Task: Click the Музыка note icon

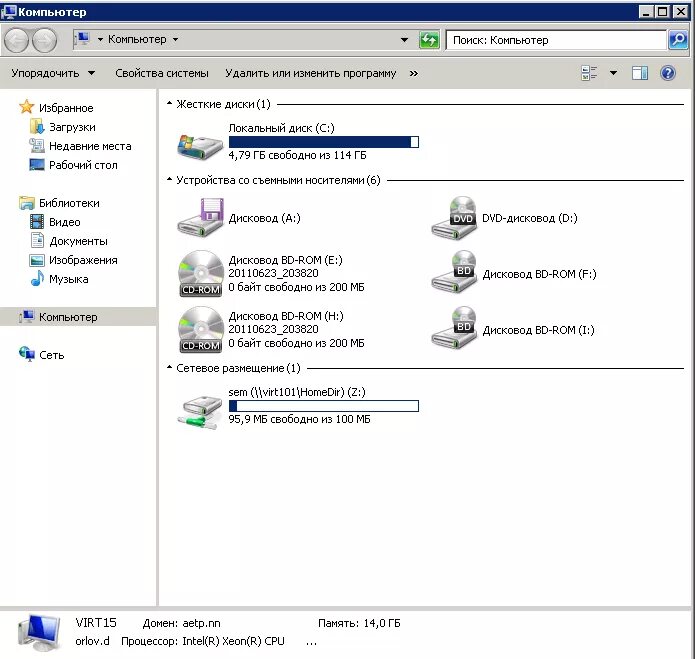Action: (37, 278)
